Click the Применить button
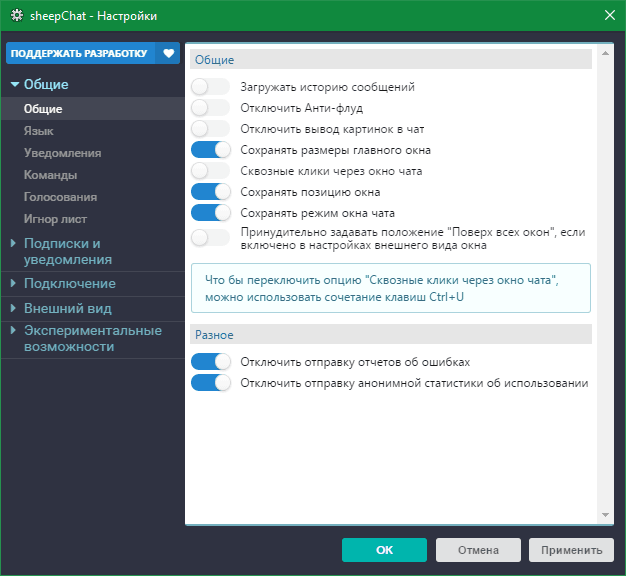 pyautogui.click(x=571, y=550)
